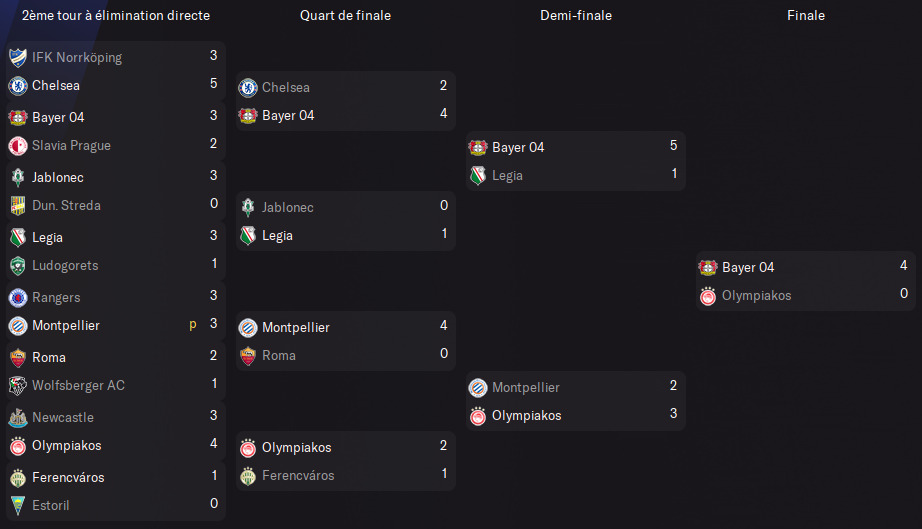922x529 pixels.
Task: Click the Dun. Streda club badge
Action: [x=18, y=206]
